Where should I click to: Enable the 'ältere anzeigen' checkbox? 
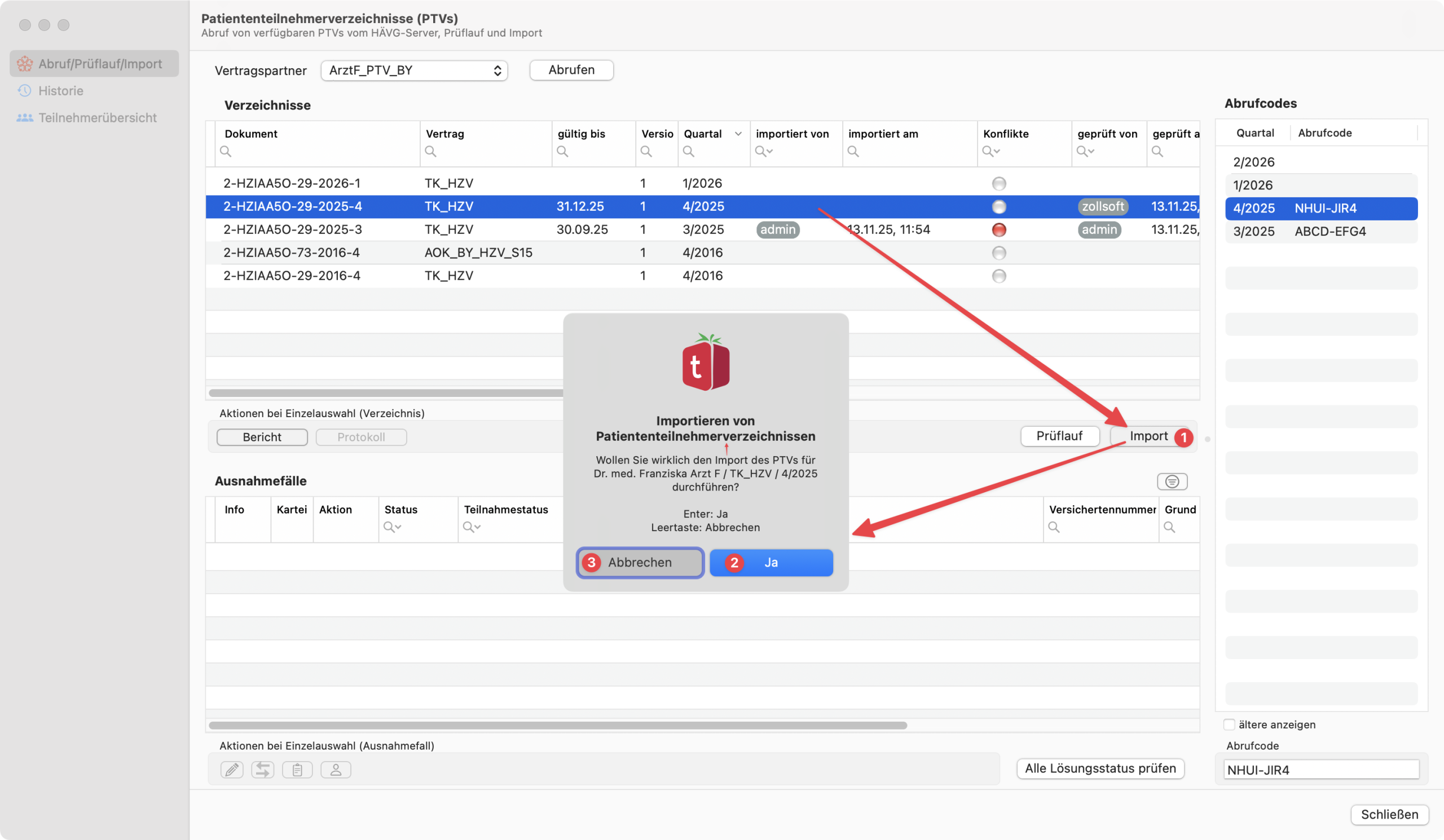[1229, 724]
